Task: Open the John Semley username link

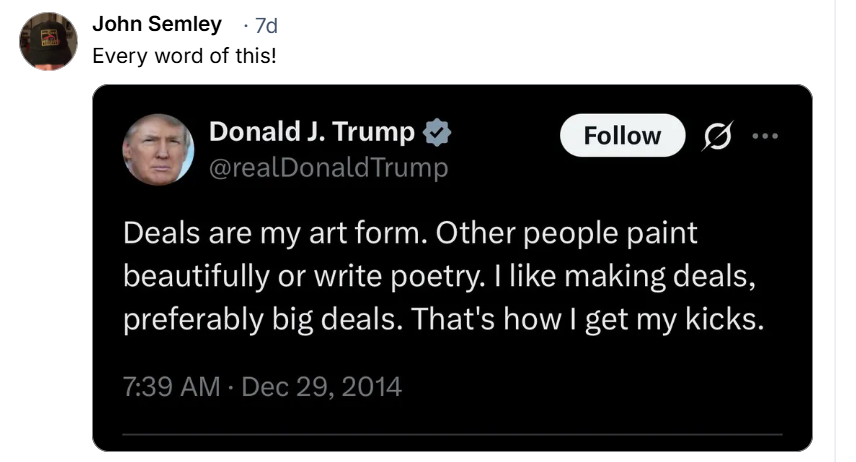Action: tap(157, 25)
